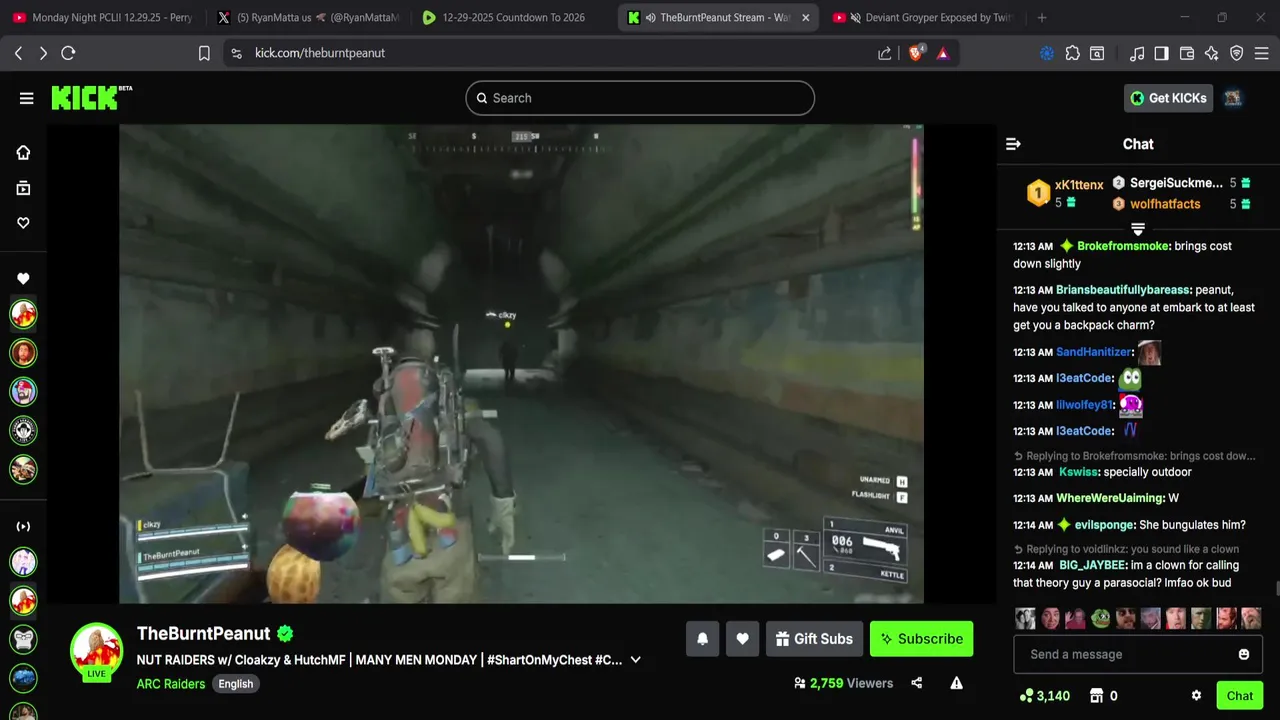Click the Gift Subs button
Viewport: 1280px width, 720px height.
coord(813,639)
